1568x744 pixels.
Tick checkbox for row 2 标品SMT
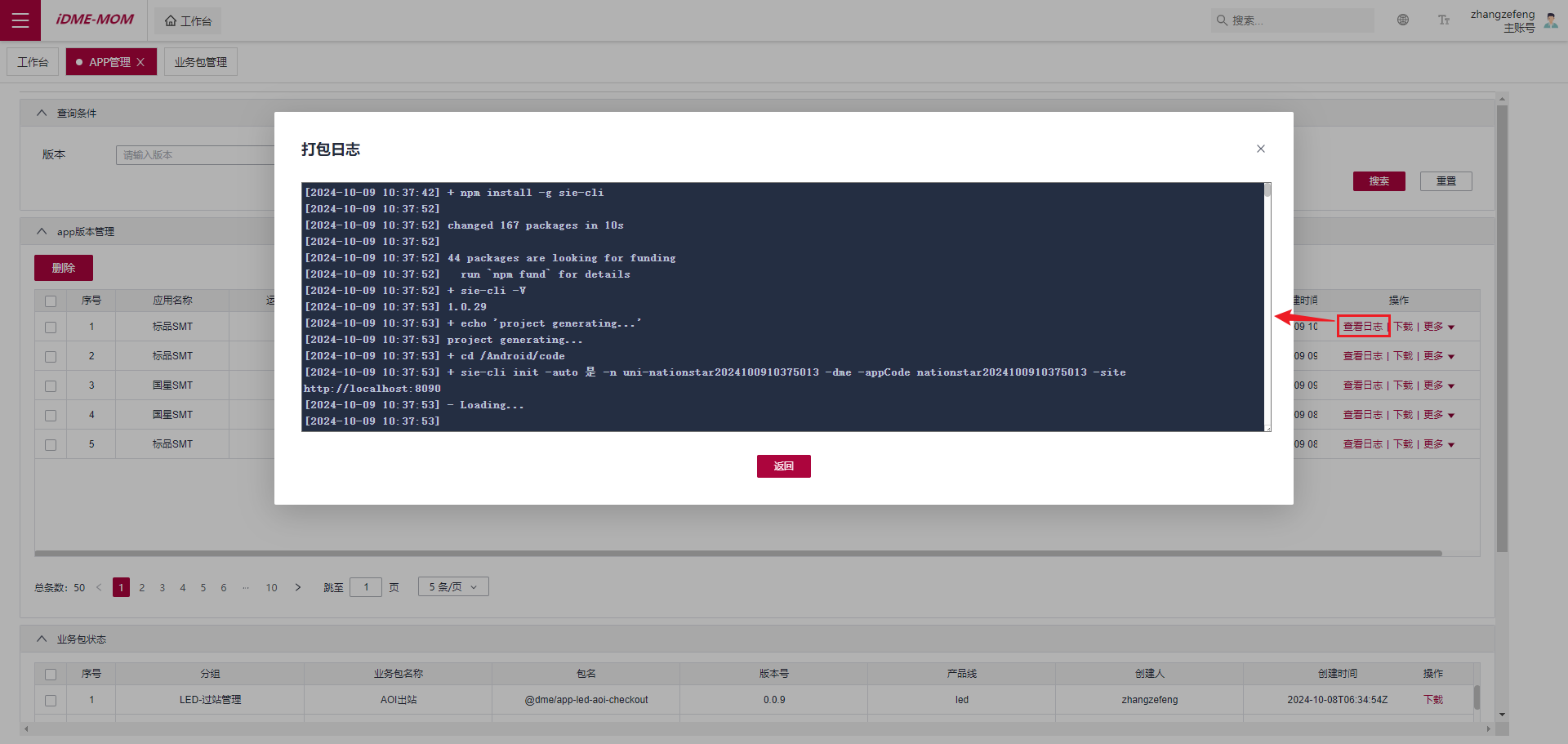(x=51, y=357)
